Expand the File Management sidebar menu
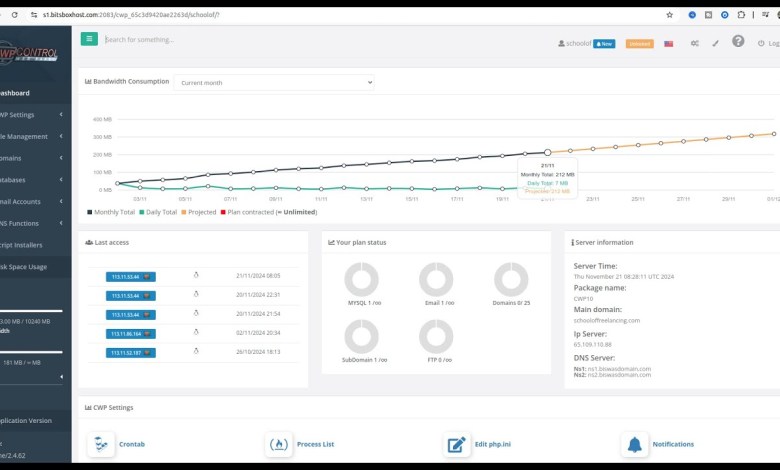The width and height of the screenshot is (780, 470). point(30,136)
